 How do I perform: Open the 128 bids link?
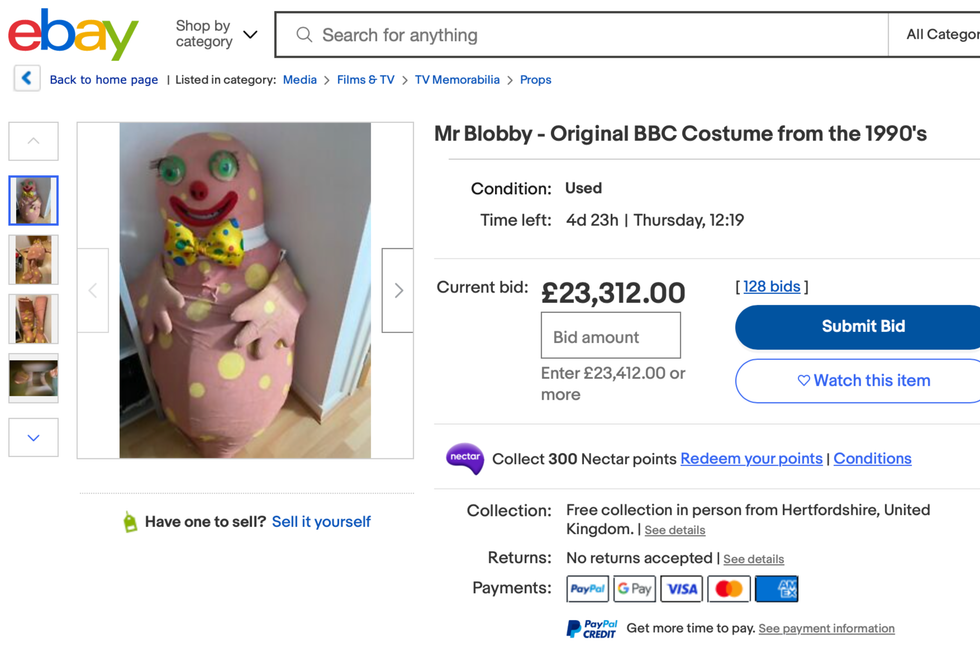tap(771, 286)
